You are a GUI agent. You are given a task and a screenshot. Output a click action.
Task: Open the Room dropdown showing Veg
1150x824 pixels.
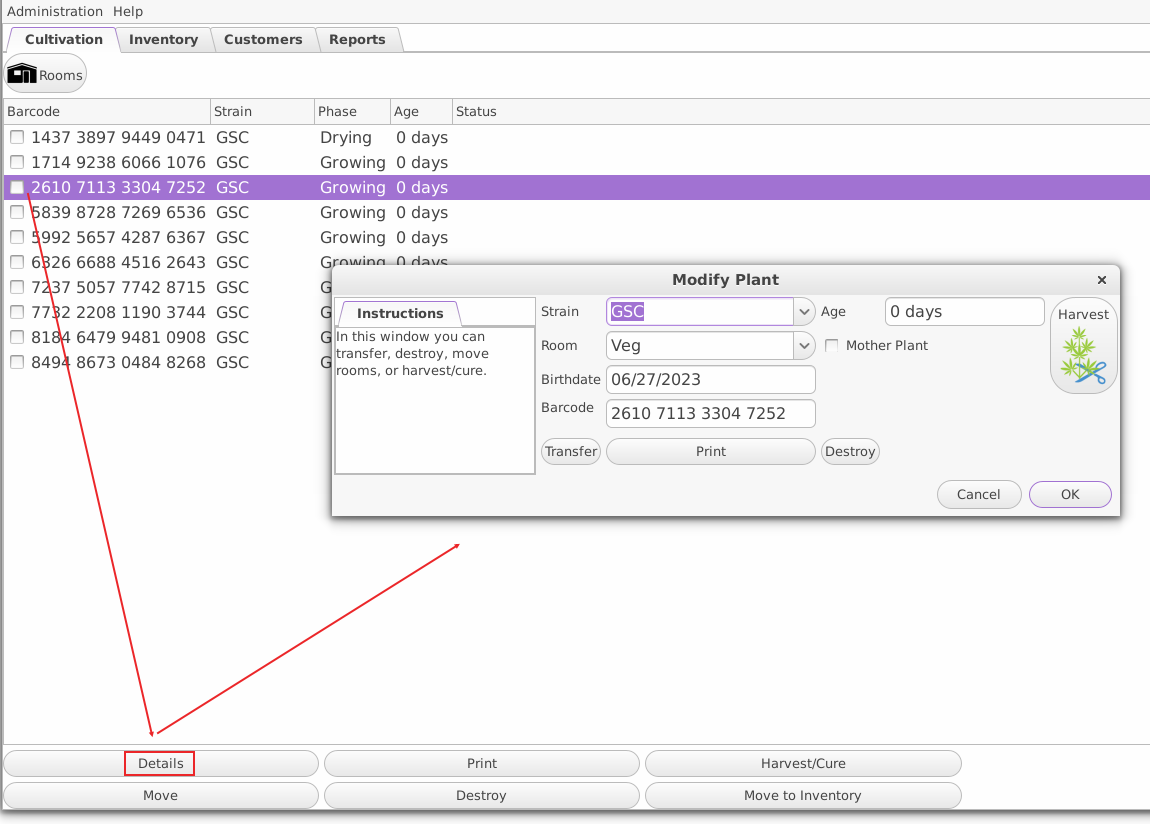coord(805,346)
